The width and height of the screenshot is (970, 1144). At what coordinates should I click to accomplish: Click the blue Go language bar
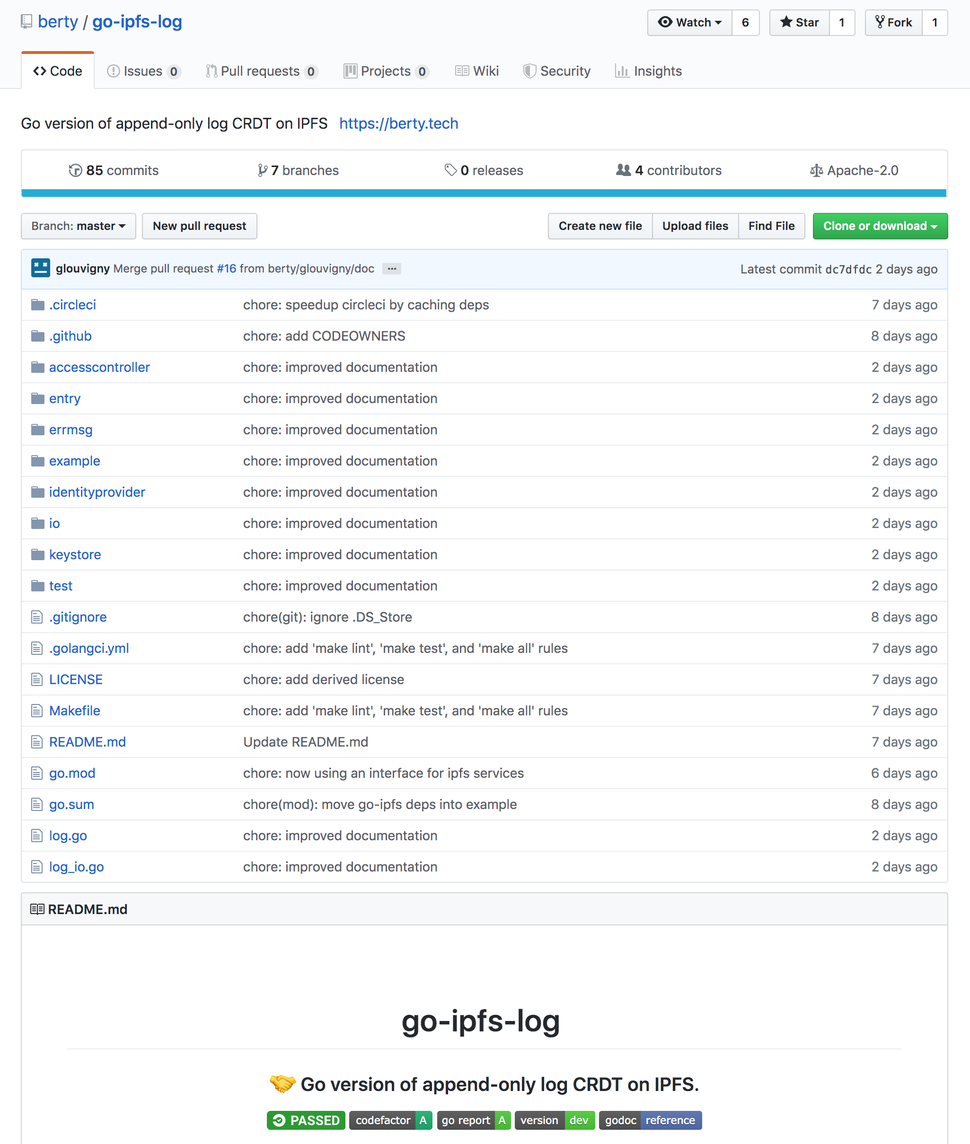pos(484,193)
